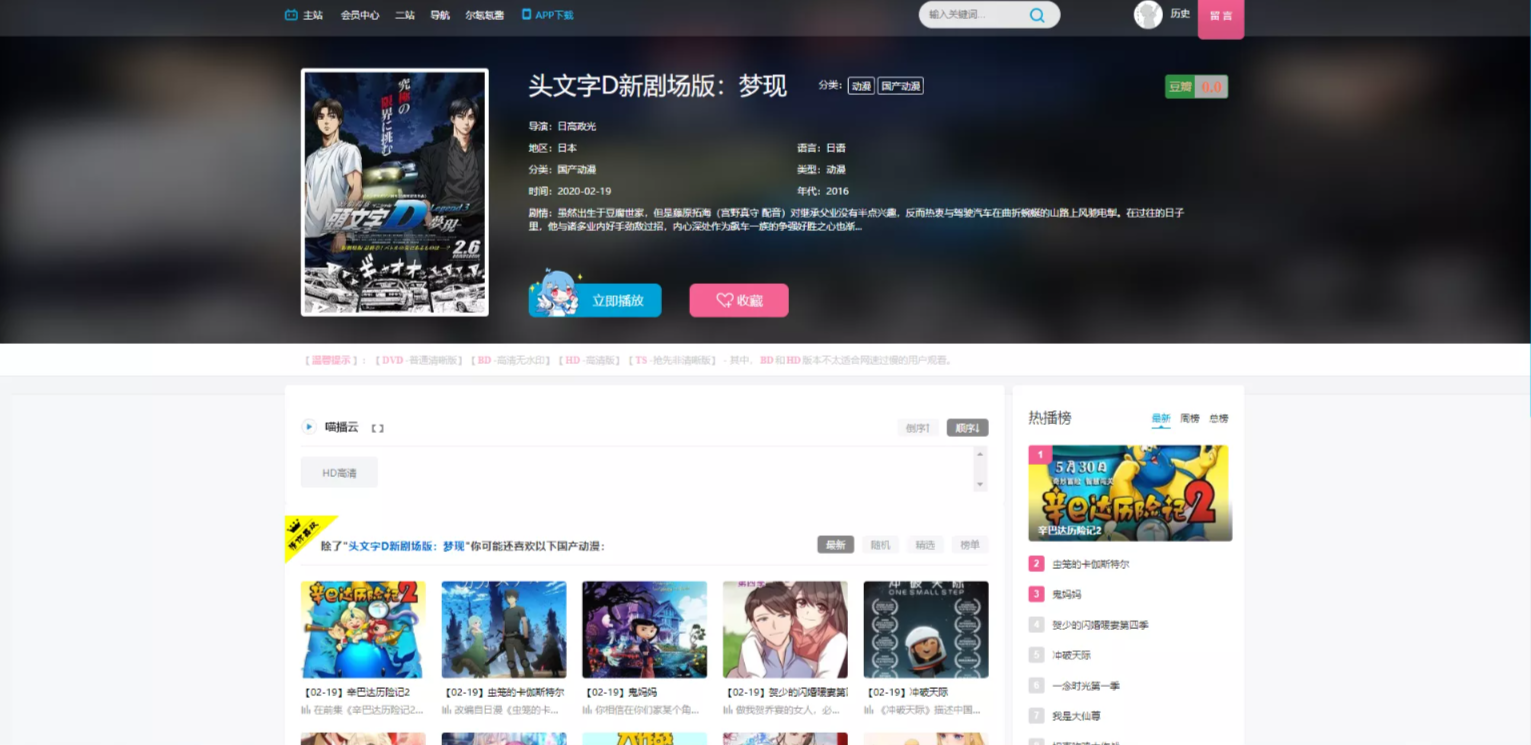
Task: Open 会员中心 in top navigation
Action: (x=359, y=15)
